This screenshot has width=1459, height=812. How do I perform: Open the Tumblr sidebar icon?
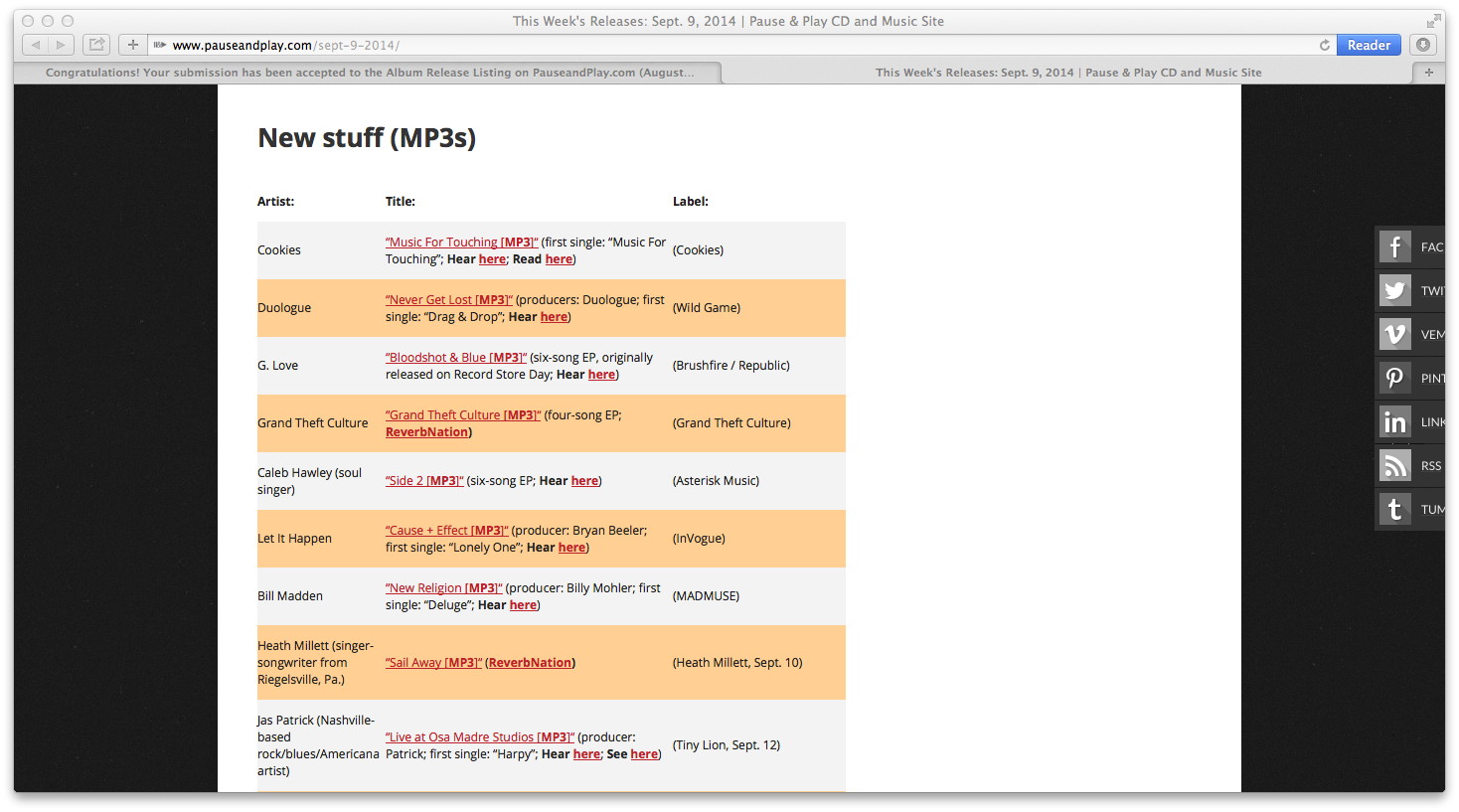click(1394, 509)
